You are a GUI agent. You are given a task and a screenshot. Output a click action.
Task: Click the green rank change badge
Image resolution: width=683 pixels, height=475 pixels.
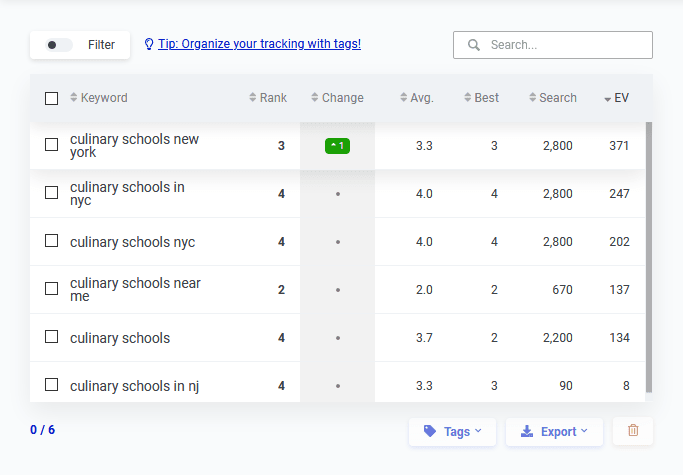[x=337, y=146]
